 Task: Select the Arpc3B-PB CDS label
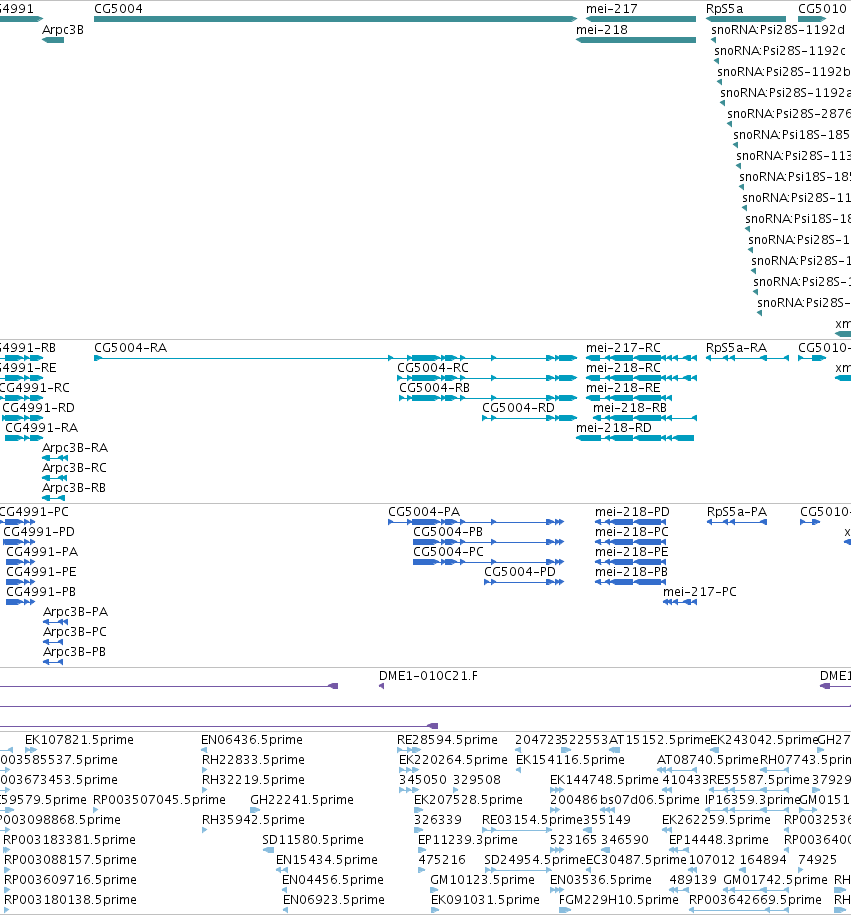click(x=74, y=651)
